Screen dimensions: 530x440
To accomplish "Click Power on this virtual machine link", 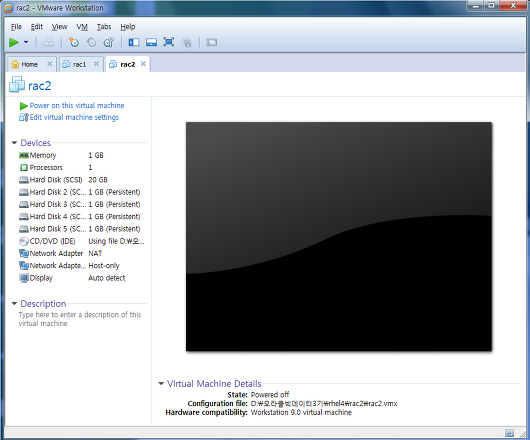I will coord(77,105).
